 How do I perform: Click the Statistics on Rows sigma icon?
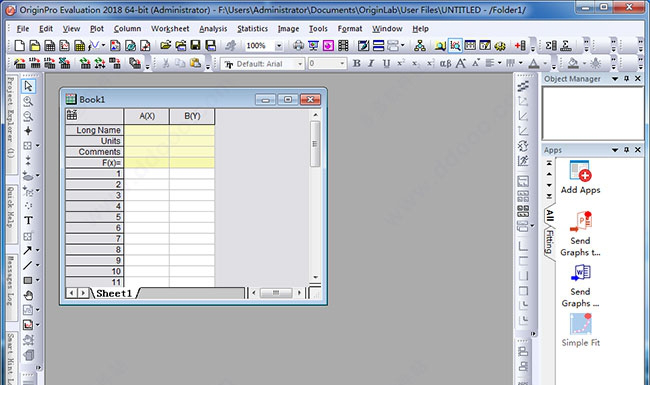pyautogui.click(x=565, y=46)
